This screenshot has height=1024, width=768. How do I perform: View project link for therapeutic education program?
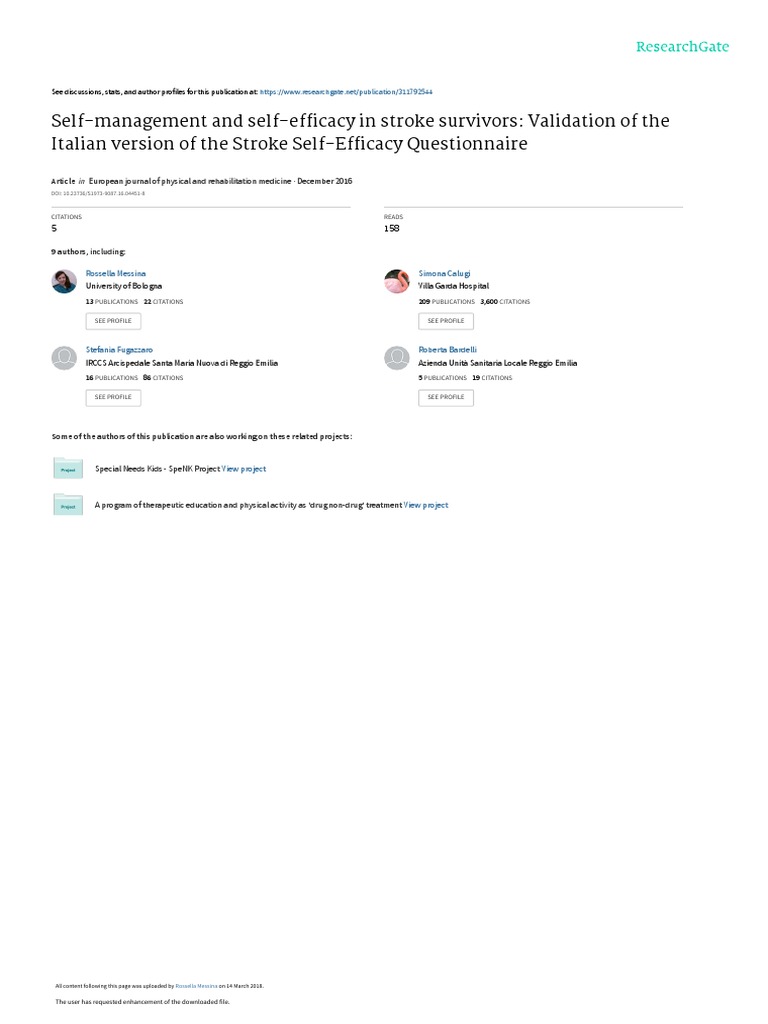(x=426, y=506)
